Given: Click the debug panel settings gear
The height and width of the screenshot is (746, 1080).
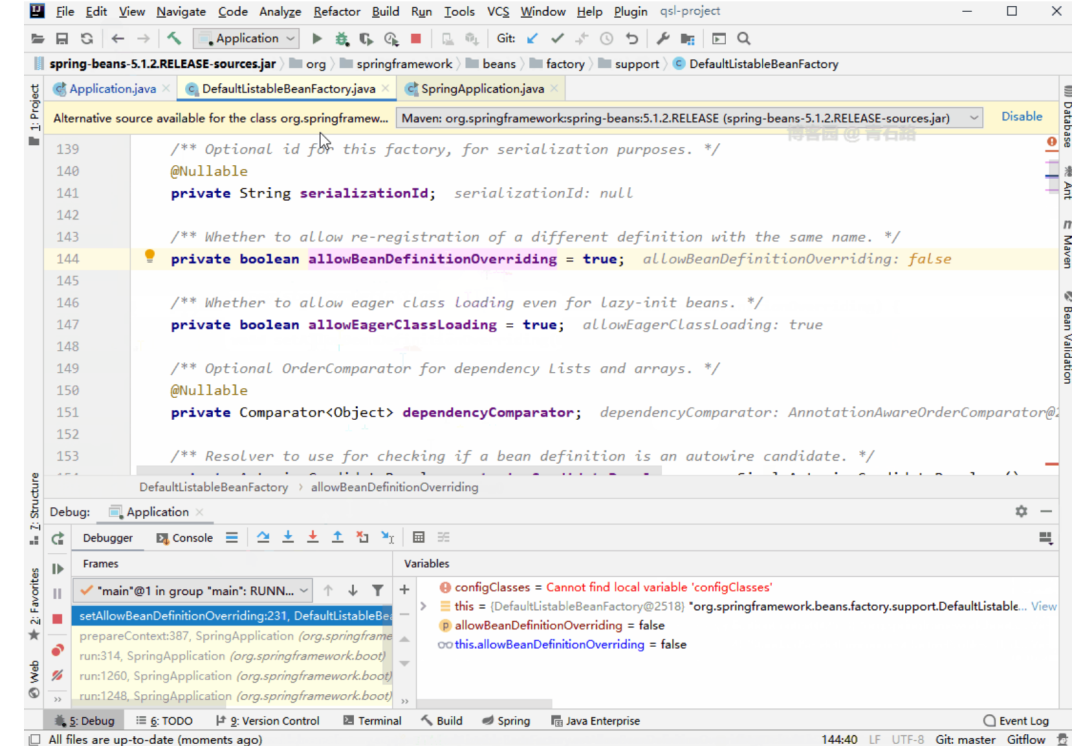Looking at the screenshot, I should 1021,511.
